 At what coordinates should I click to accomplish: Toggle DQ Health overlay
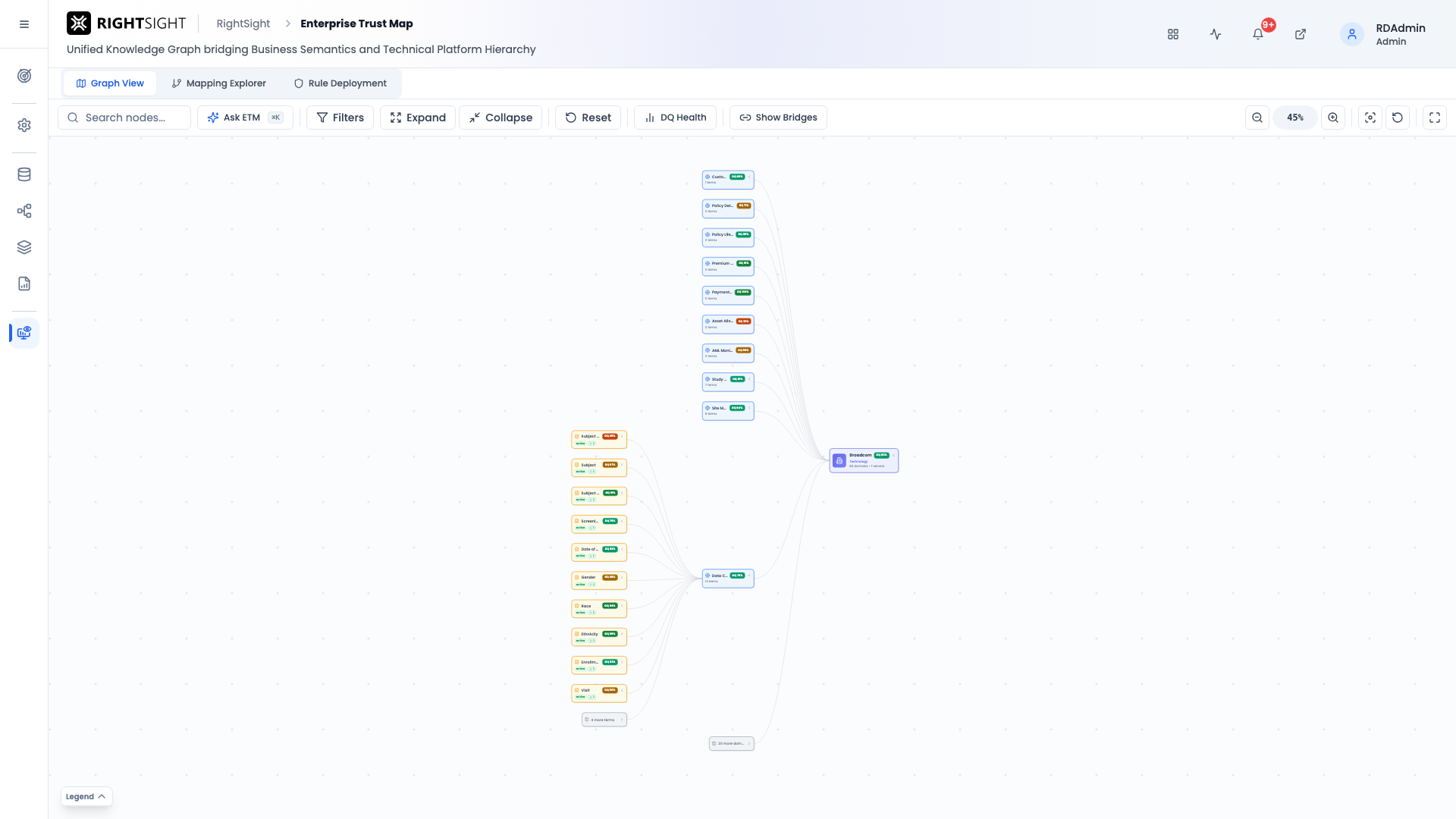click(675, 118)
